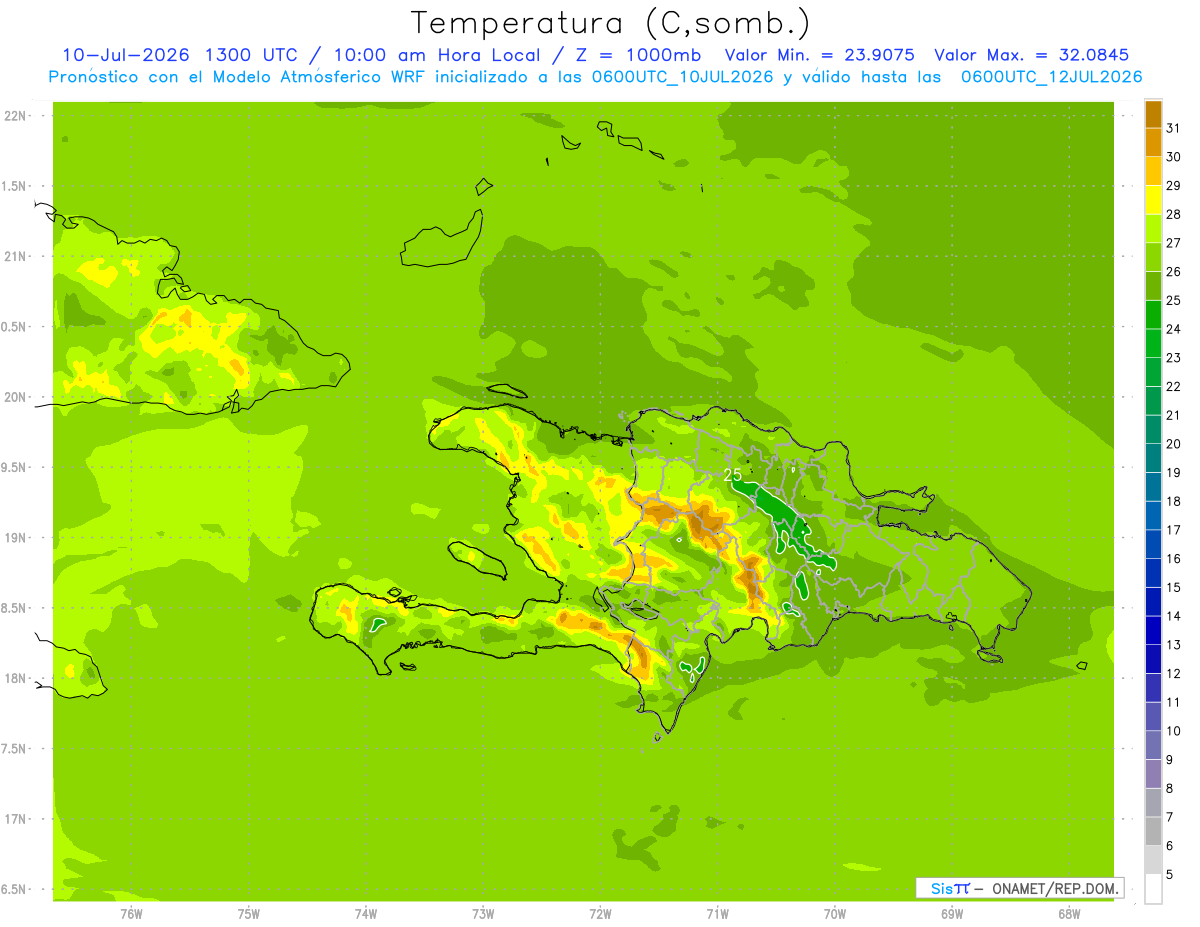Click the "75W" longitude axis label
Screen dimensions: 1200x927
(x=249, y=914)
